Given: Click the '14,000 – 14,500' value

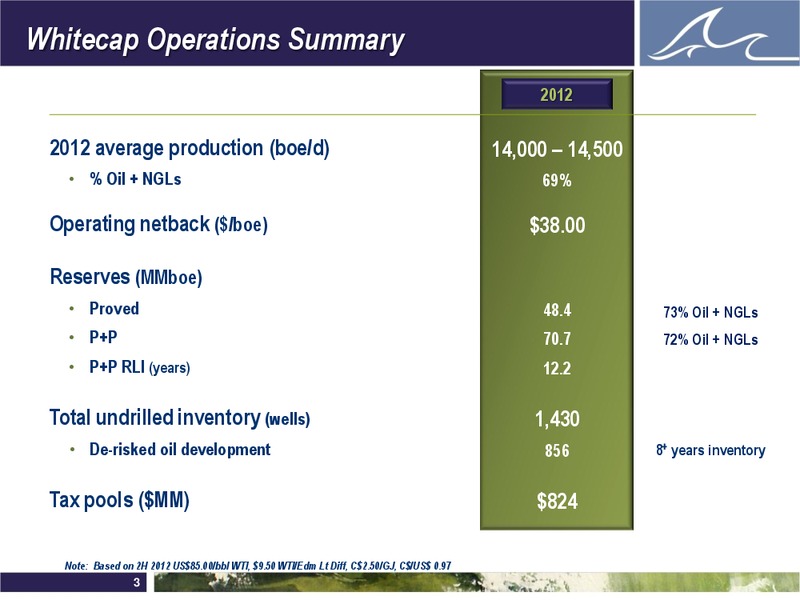Looking at the screenshot, I should pyautogui.click(x=557, y=149).
